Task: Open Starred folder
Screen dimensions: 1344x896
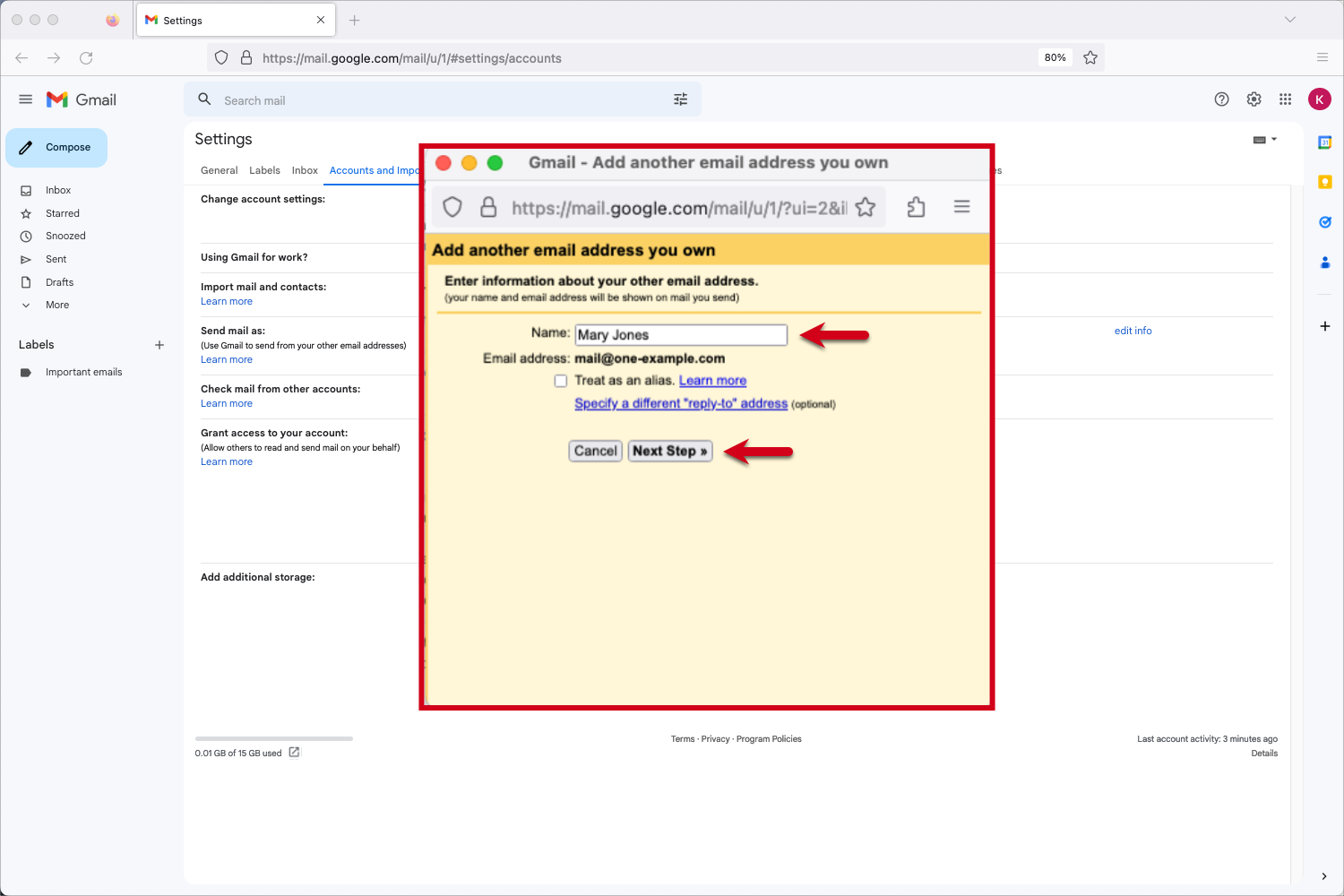Action: point(63,213)
